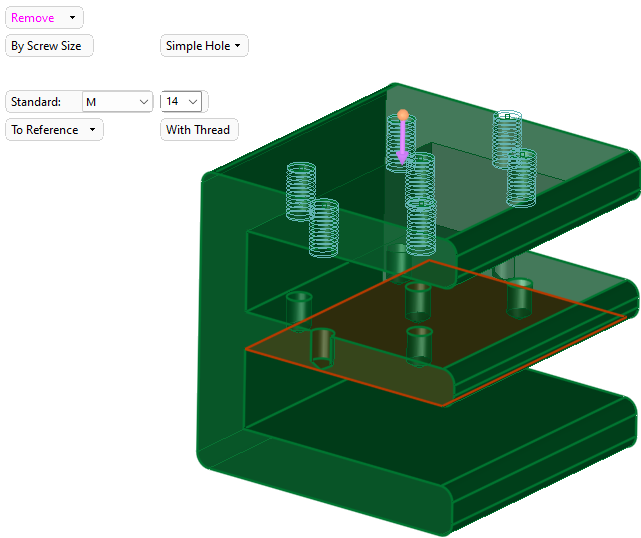641x538 pixels.
Task: Expand the Simple Hole type dropdown
Action: 204,46
